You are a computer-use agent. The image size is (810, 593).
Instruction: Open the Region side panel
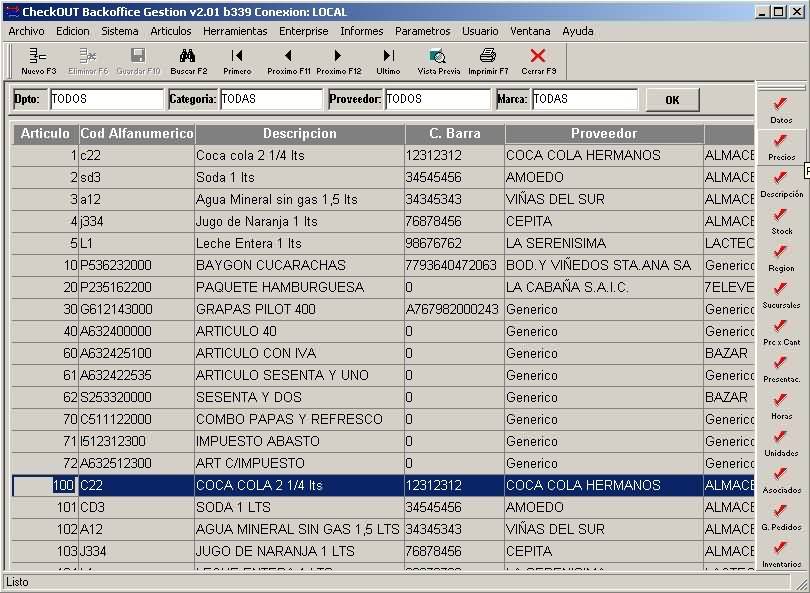point(781,259)
